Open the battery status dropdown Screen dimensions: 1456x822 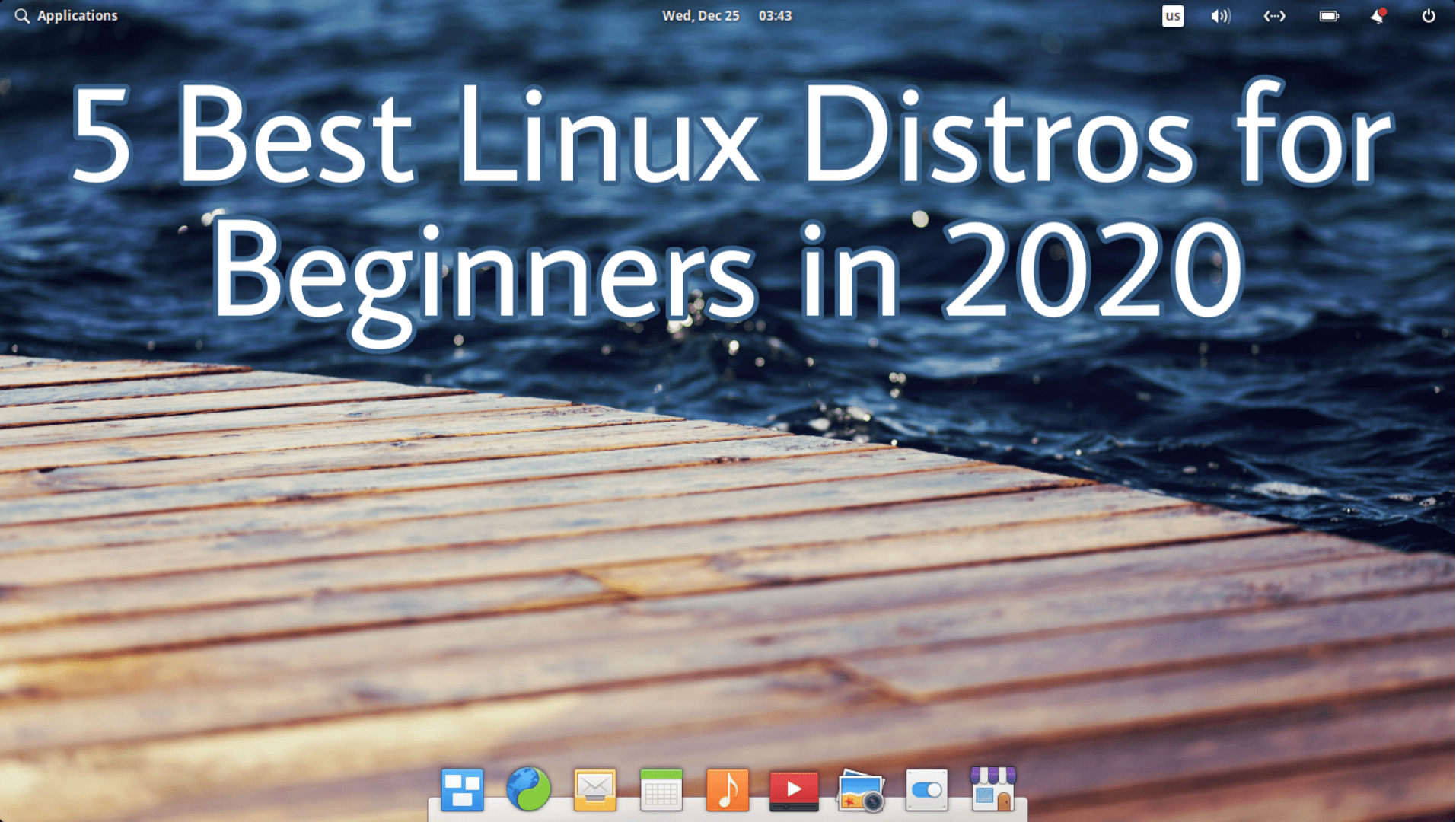click(x=1328, y=15)
